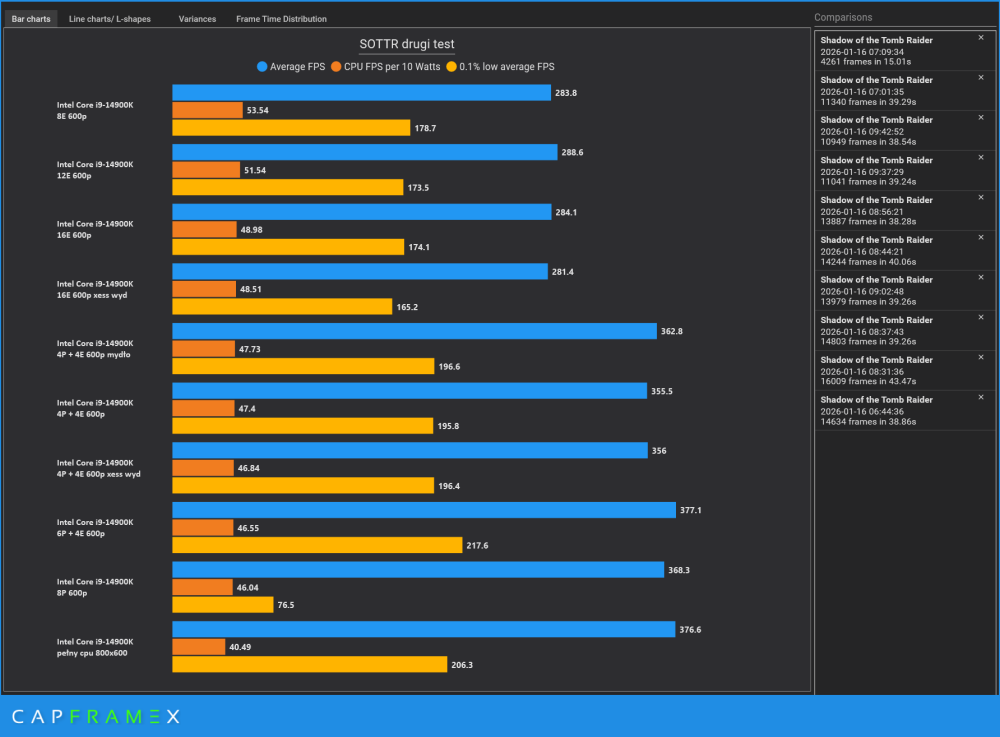The image size is (1000, 737).
Task: Remove the 06:44:36 comparison record
Action: pos(981,397)
